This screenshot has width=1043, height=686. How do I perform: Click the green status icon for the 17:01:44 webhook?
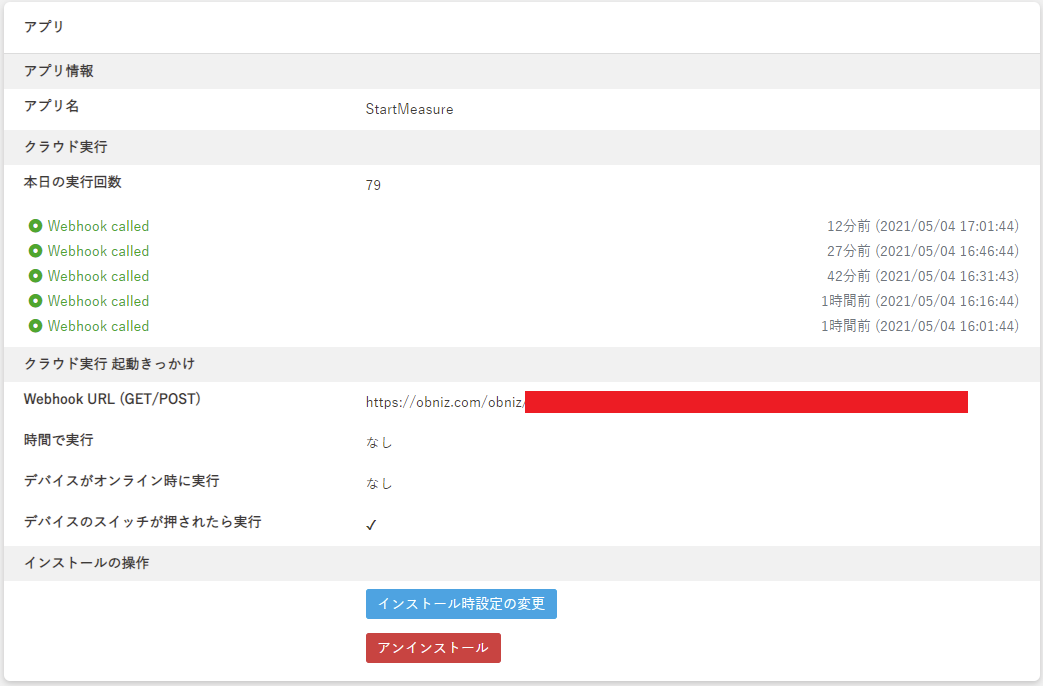click(36, 226)
